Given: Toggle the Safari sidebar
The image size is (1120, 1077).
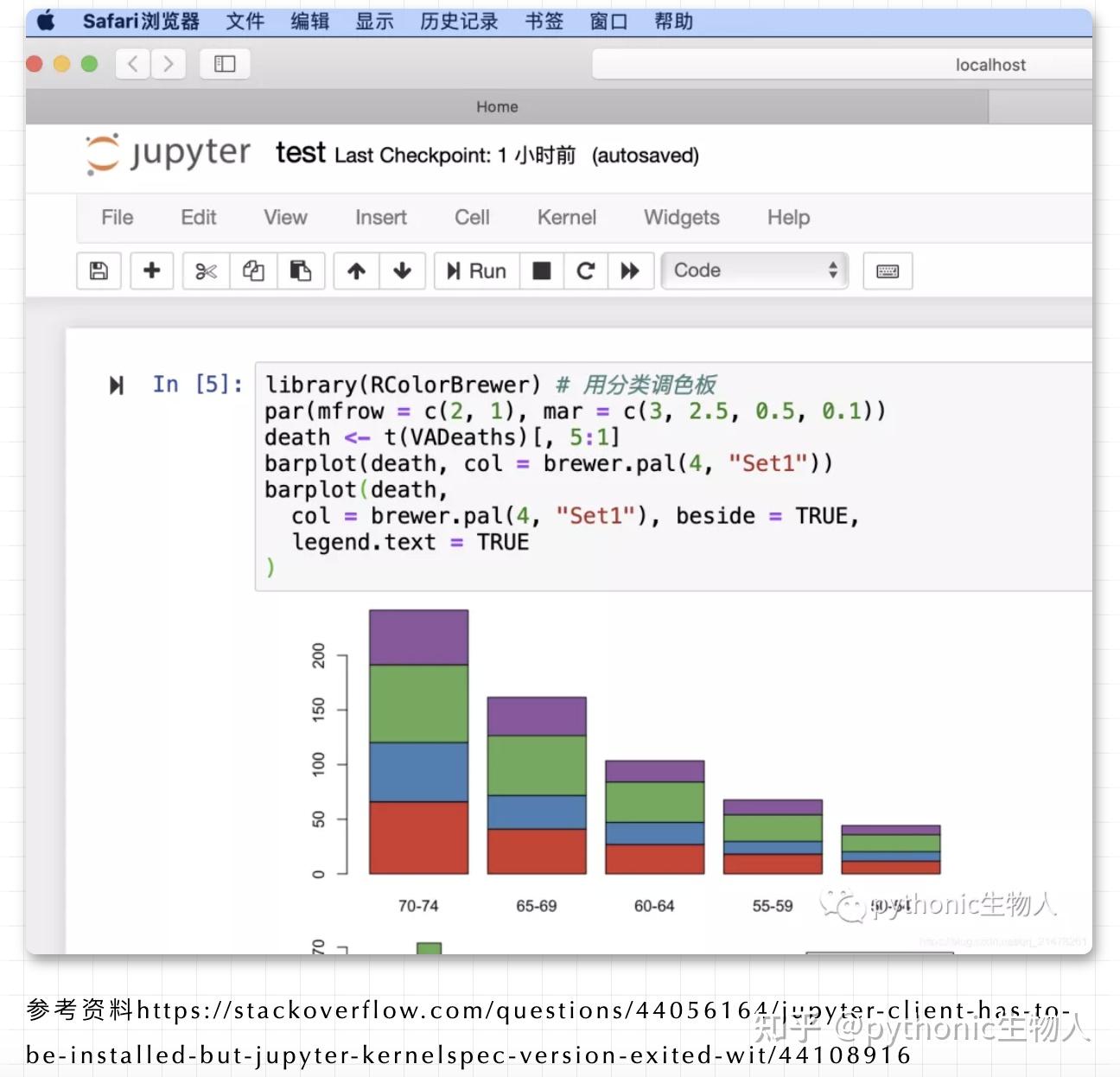Looking at the screenshot, I should (224, 63).
